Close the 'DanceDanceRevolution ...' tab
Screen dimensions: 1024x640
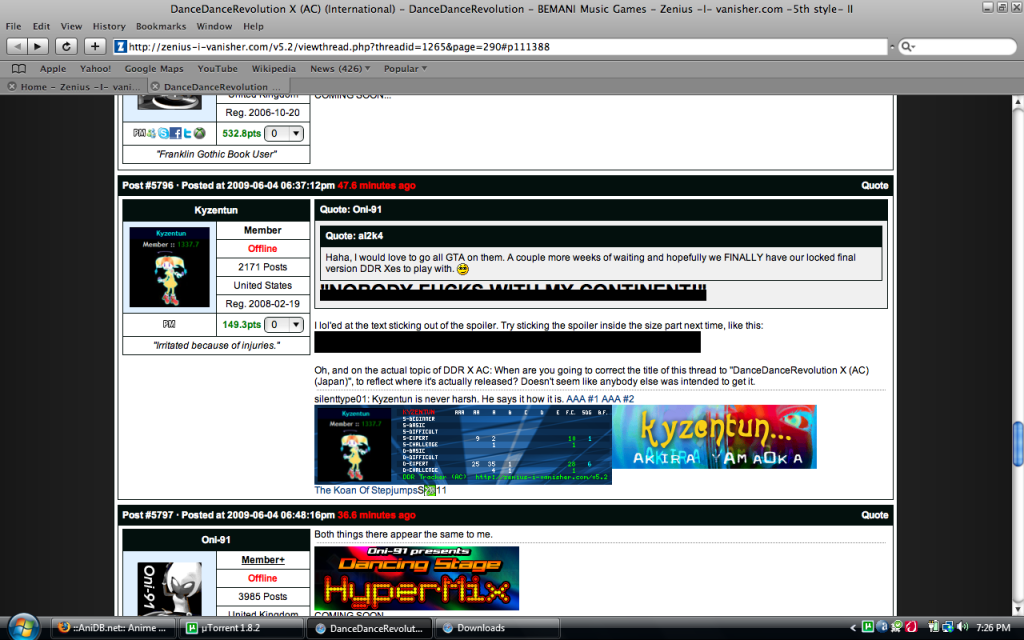coord(155,86)
